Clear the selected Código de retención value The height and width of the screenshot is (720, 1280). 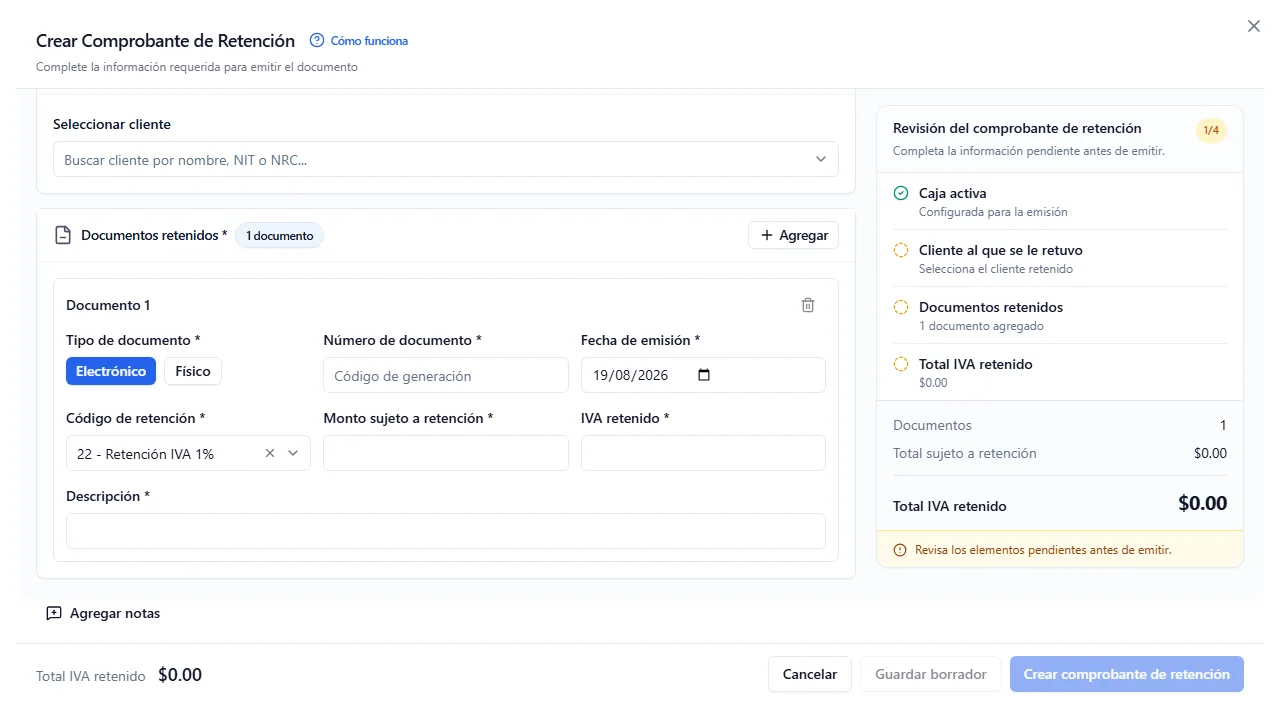(x=270, y=453)
